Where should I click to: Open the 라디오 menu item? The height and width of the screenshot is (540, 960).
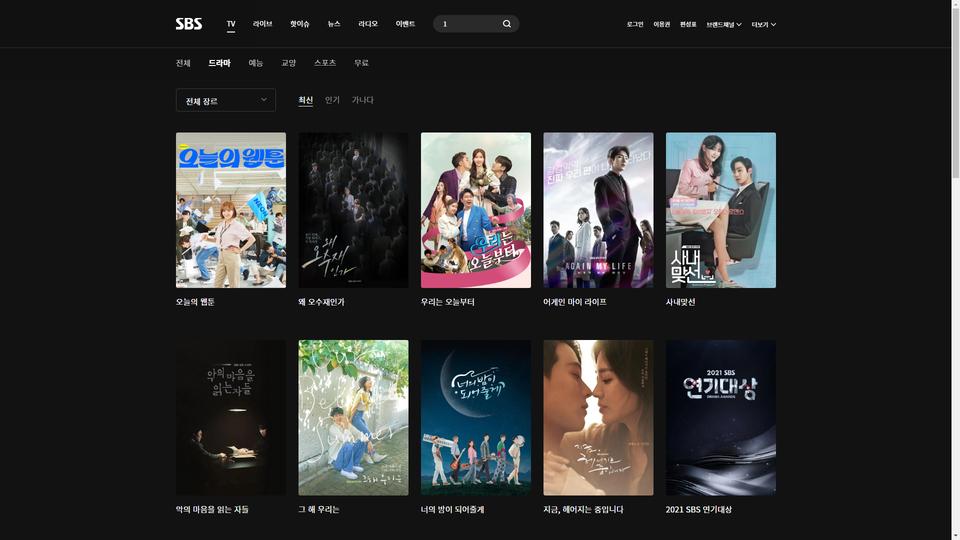[x=368, y=24]
